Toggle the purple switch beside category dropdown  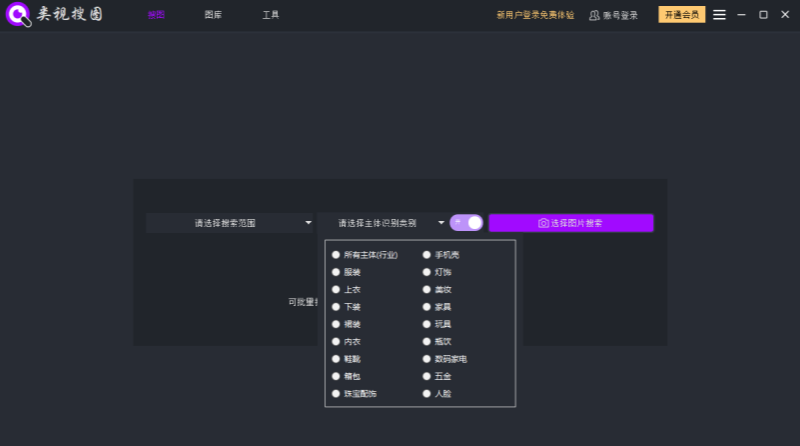pyautogui.click(x=466, y=223)
